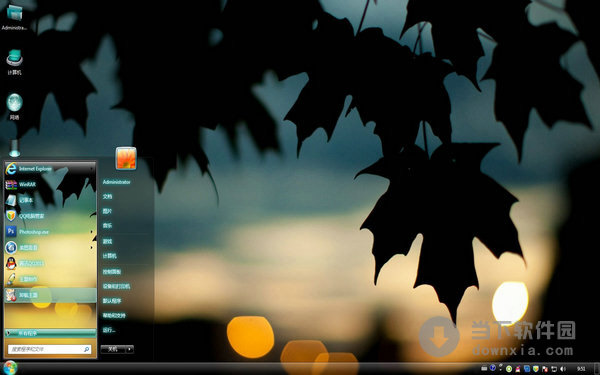Open the shield tray icon

[536, 369]
